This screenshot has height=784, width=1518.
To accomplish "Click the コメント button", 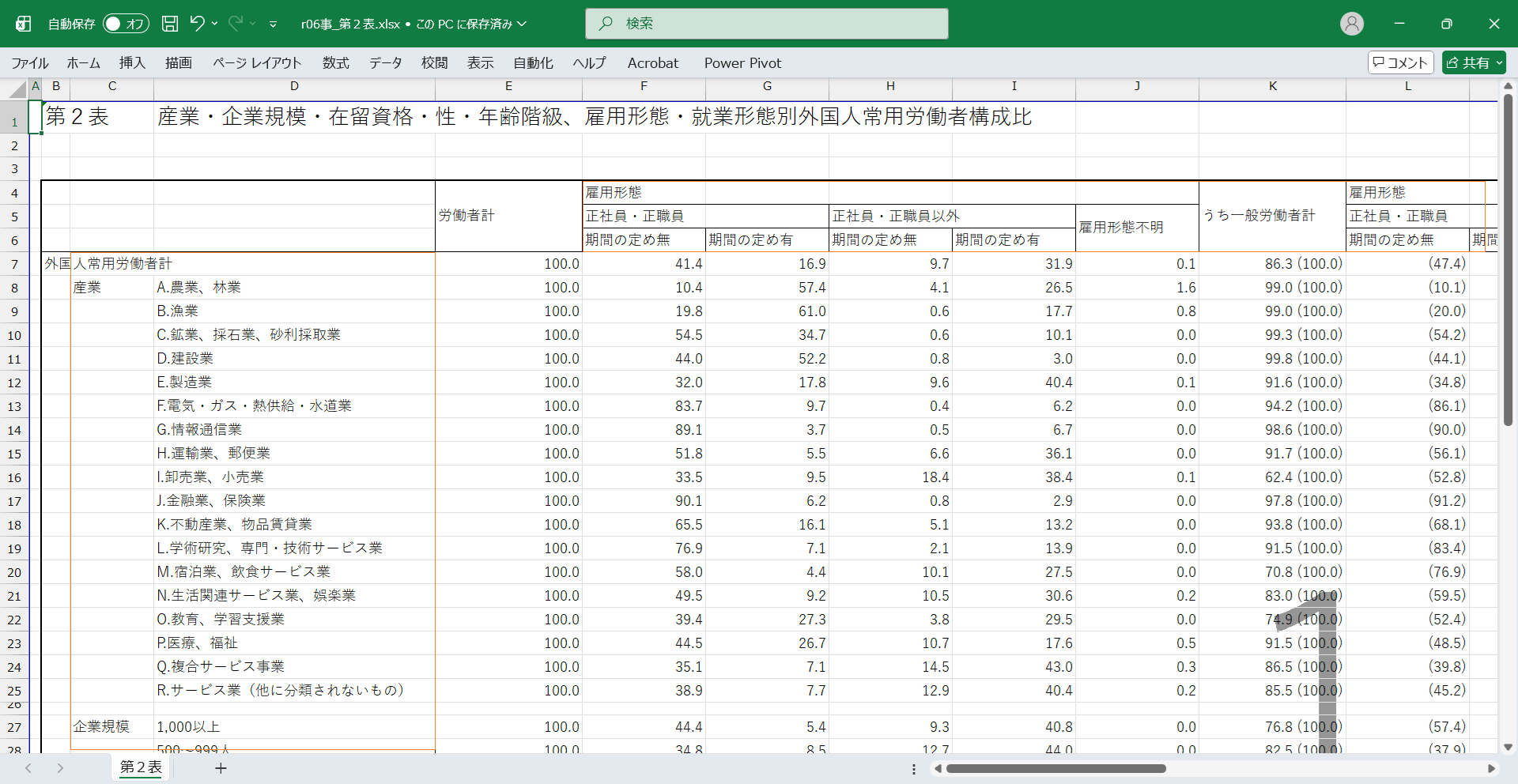I will pyautogui.click(x=1400, y=62).
